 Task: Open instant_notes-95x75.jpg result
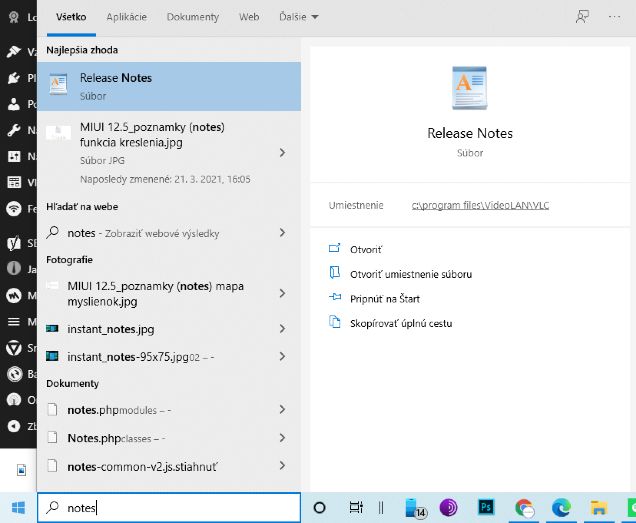(154, 357)
